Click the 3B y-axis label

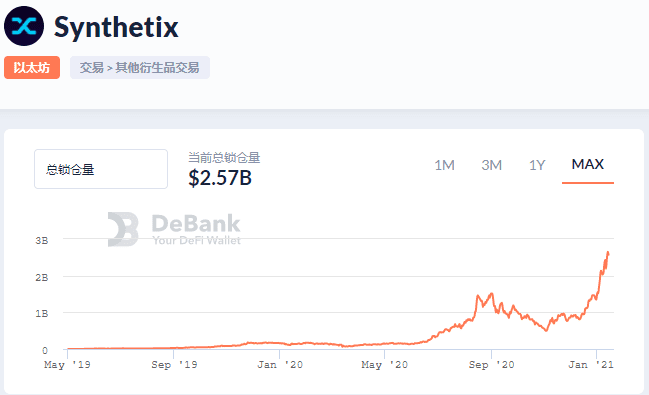(42, 241)
